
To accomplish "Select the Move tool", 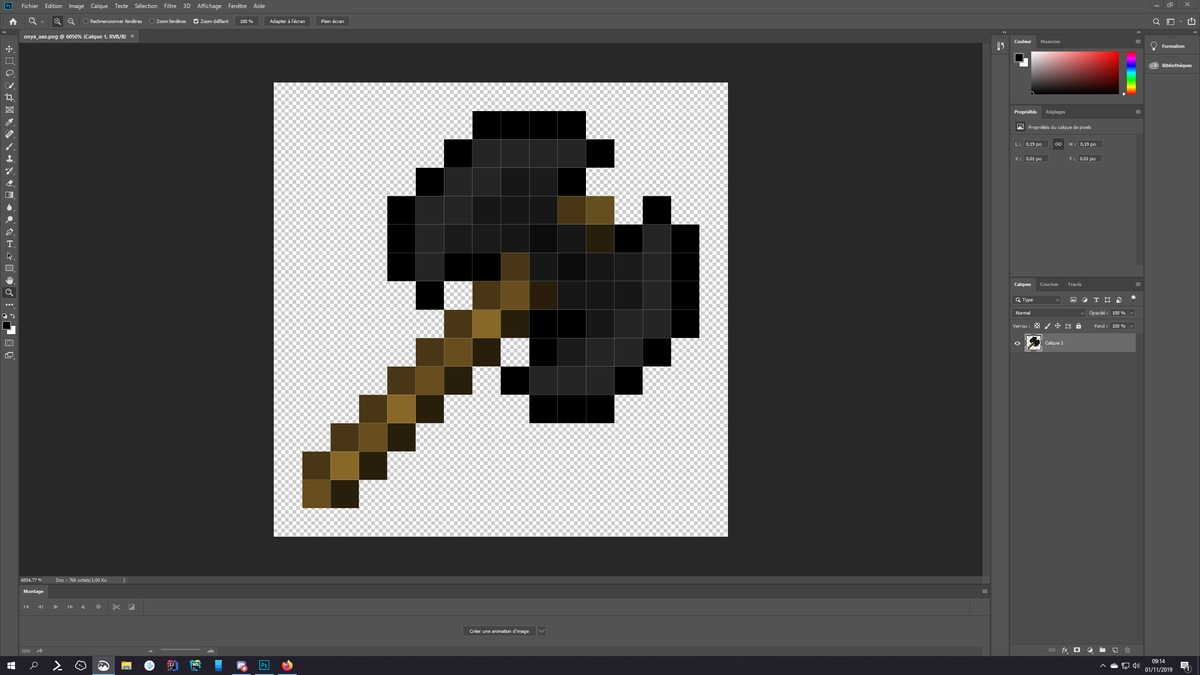I will [10, 49].
